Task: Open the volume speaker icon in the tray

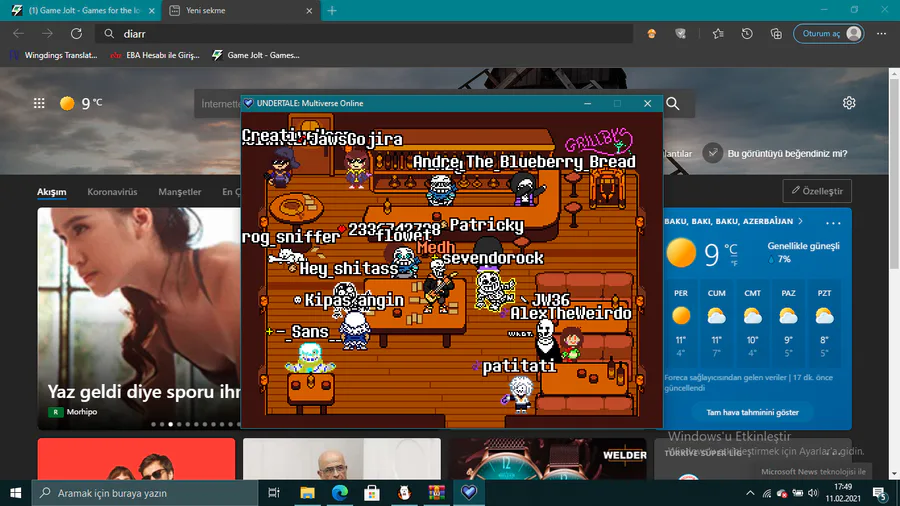Action: (813, 493)
